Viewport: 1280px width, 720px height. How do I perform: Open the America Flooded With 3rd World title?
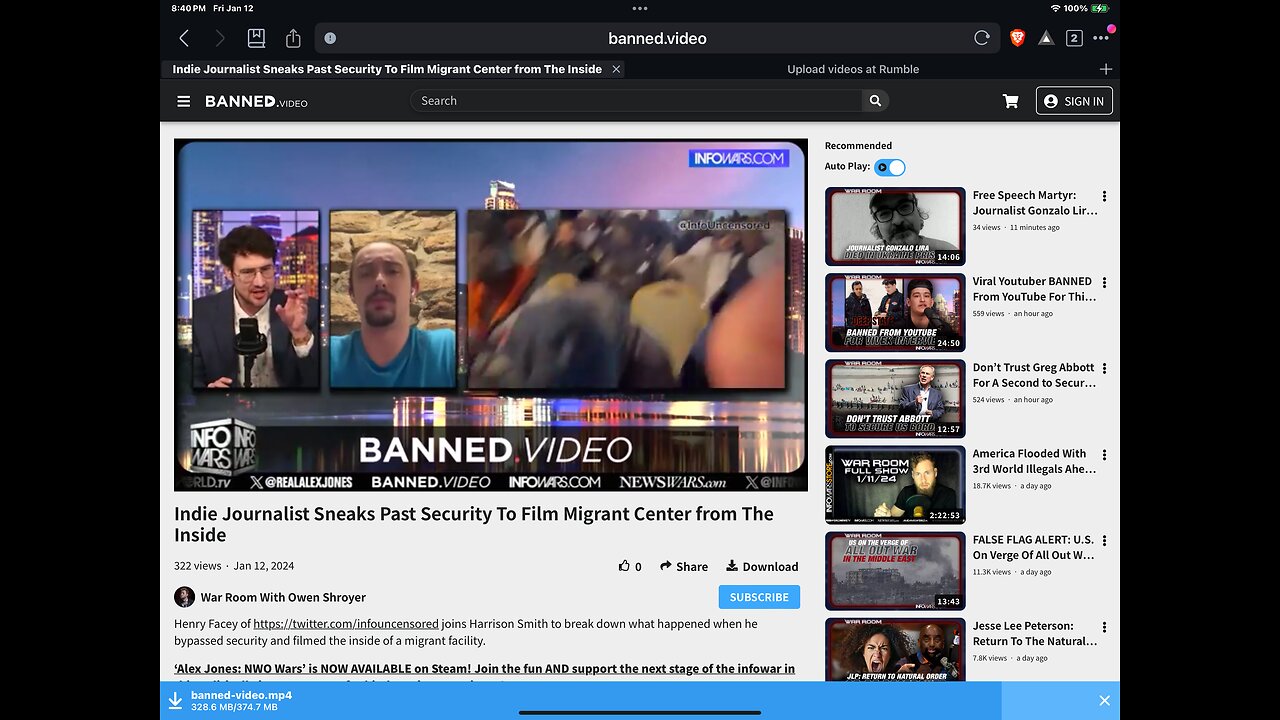pyautogui.click(x=1034, y=461)
